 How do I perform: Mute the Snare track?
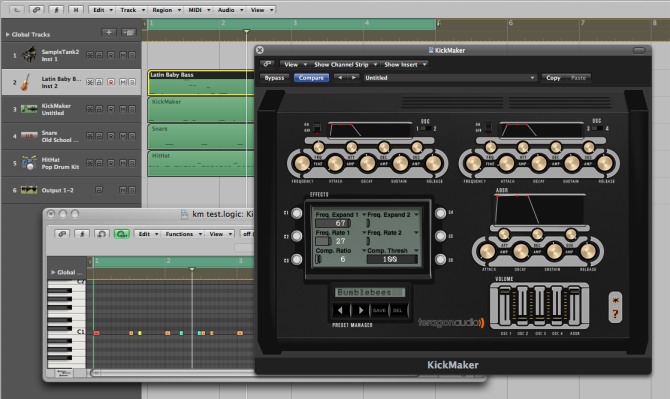click(x=123, y=136)
